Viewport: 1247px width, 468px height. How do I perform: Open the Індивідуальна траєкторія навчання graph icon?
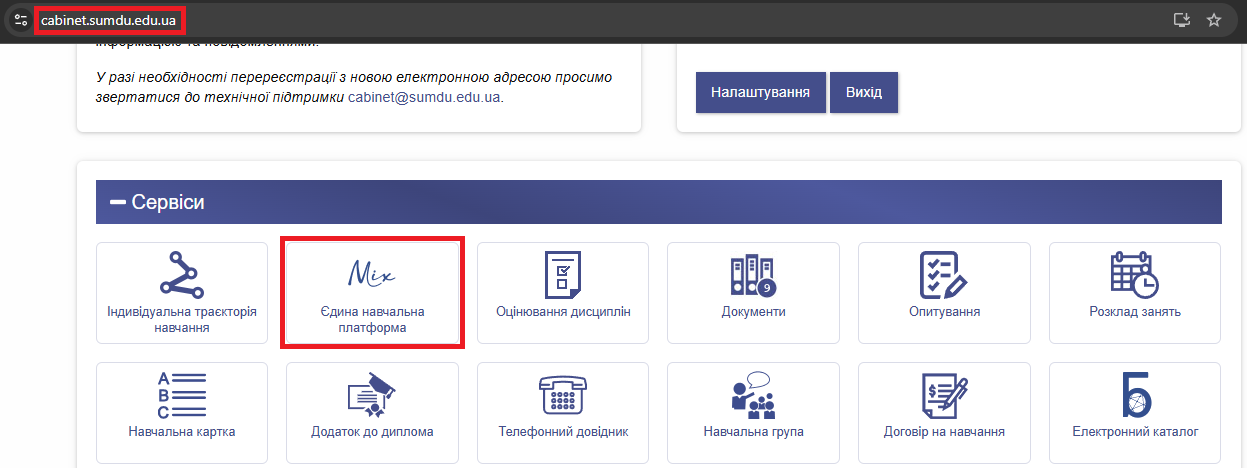(182, 273)
